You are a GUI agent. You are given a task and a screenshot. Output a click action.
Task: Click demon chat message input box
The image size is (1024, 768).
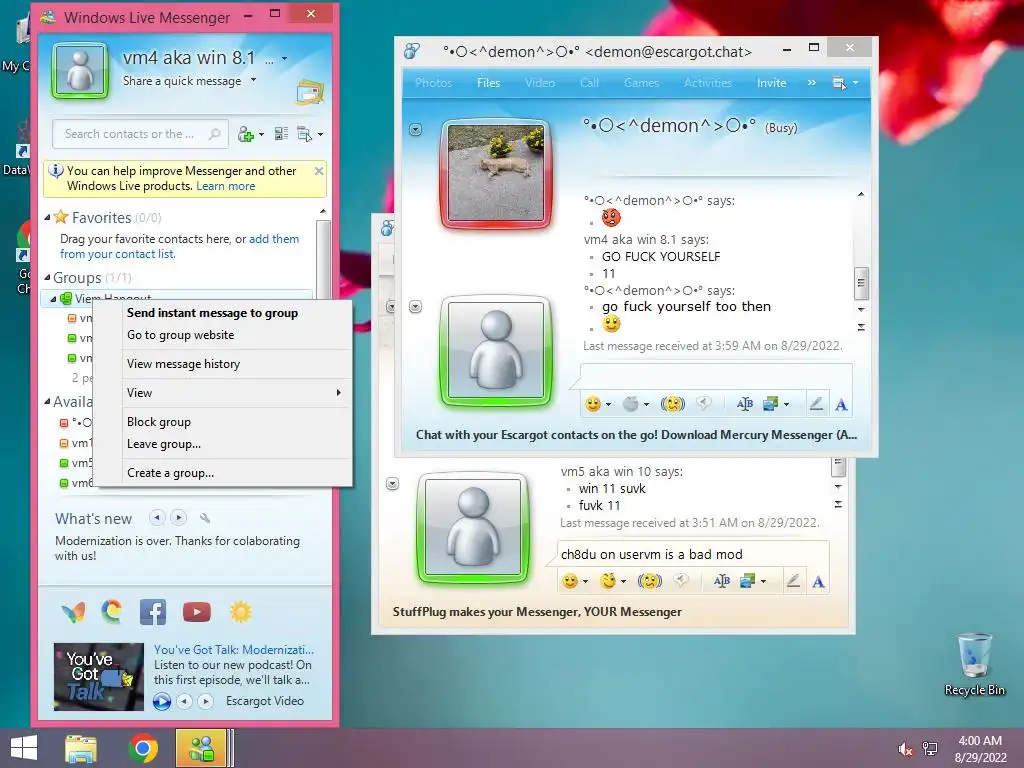tap(716, 377)
